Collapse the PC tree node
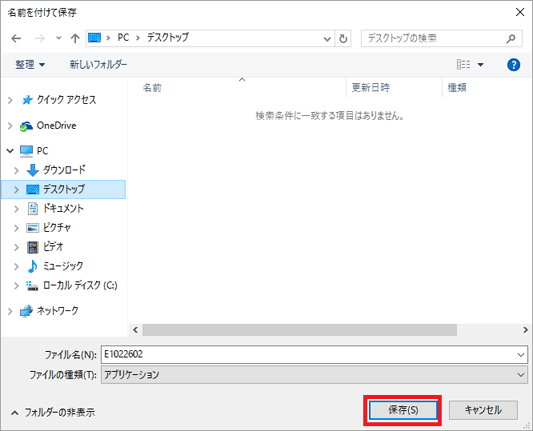533x431 pixels. point(10,151)
